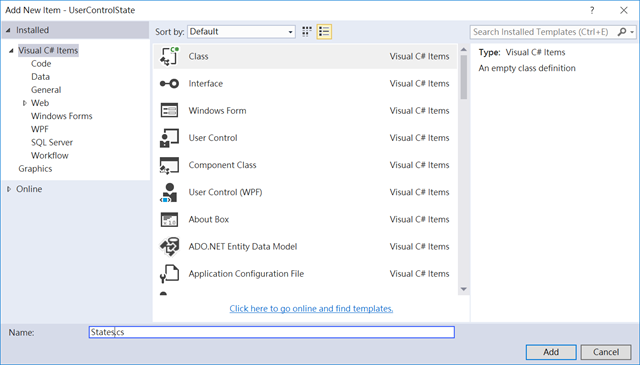640x365 pixels.
Task: Select the Application Configuration File icon
Action: click(169, 274)
